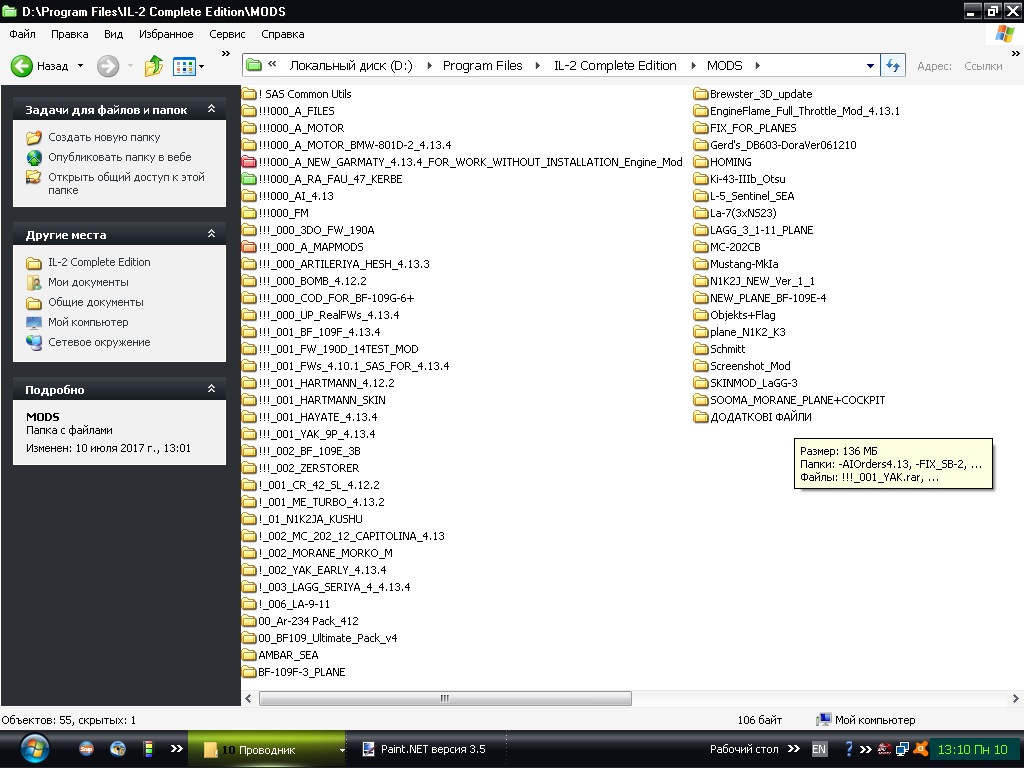Screen dimensions: 1024x768
Task: Click the green Forward arrow icon
Action: click(x=108, y=65)
